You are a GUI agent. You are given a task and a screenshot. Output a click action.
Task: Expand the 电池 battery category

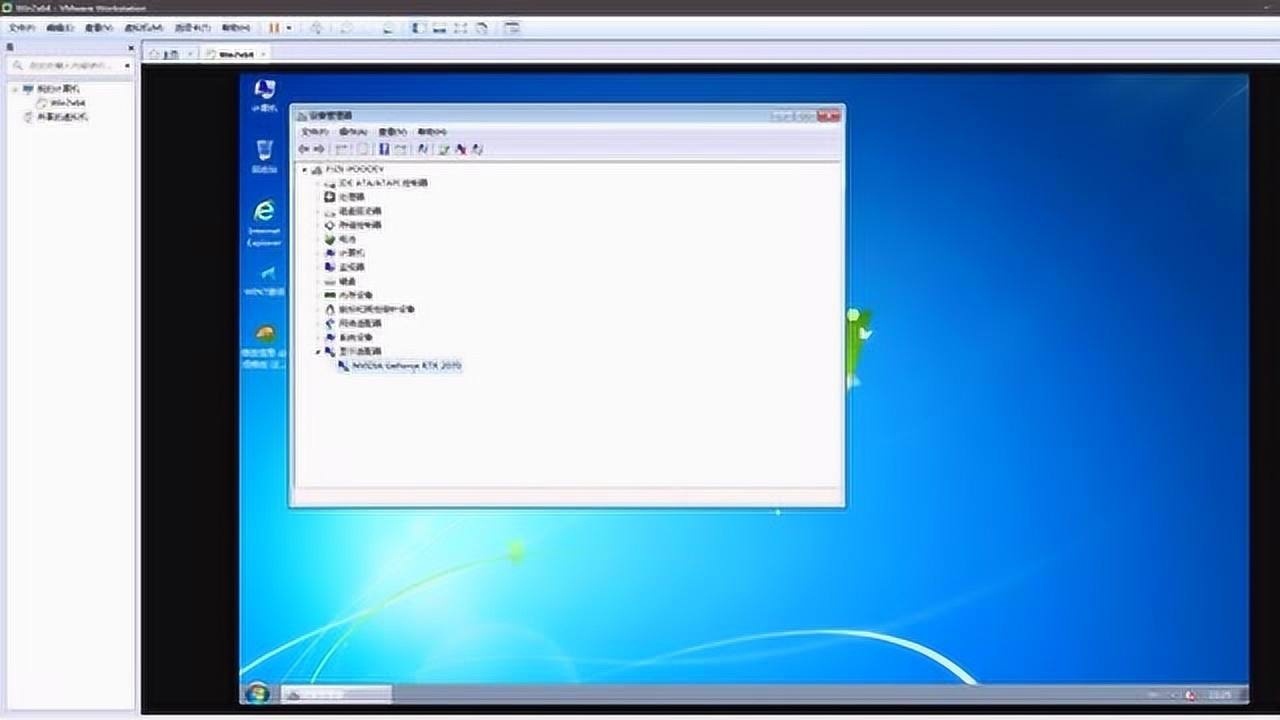(x=318, y=240)
